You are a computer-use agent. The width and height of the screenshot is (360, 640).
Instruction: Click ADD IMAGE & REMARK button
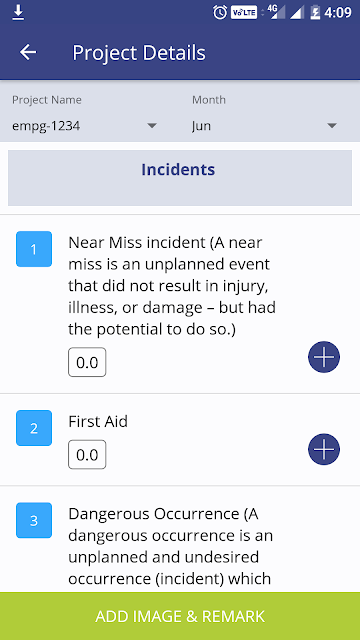(180, 616)
